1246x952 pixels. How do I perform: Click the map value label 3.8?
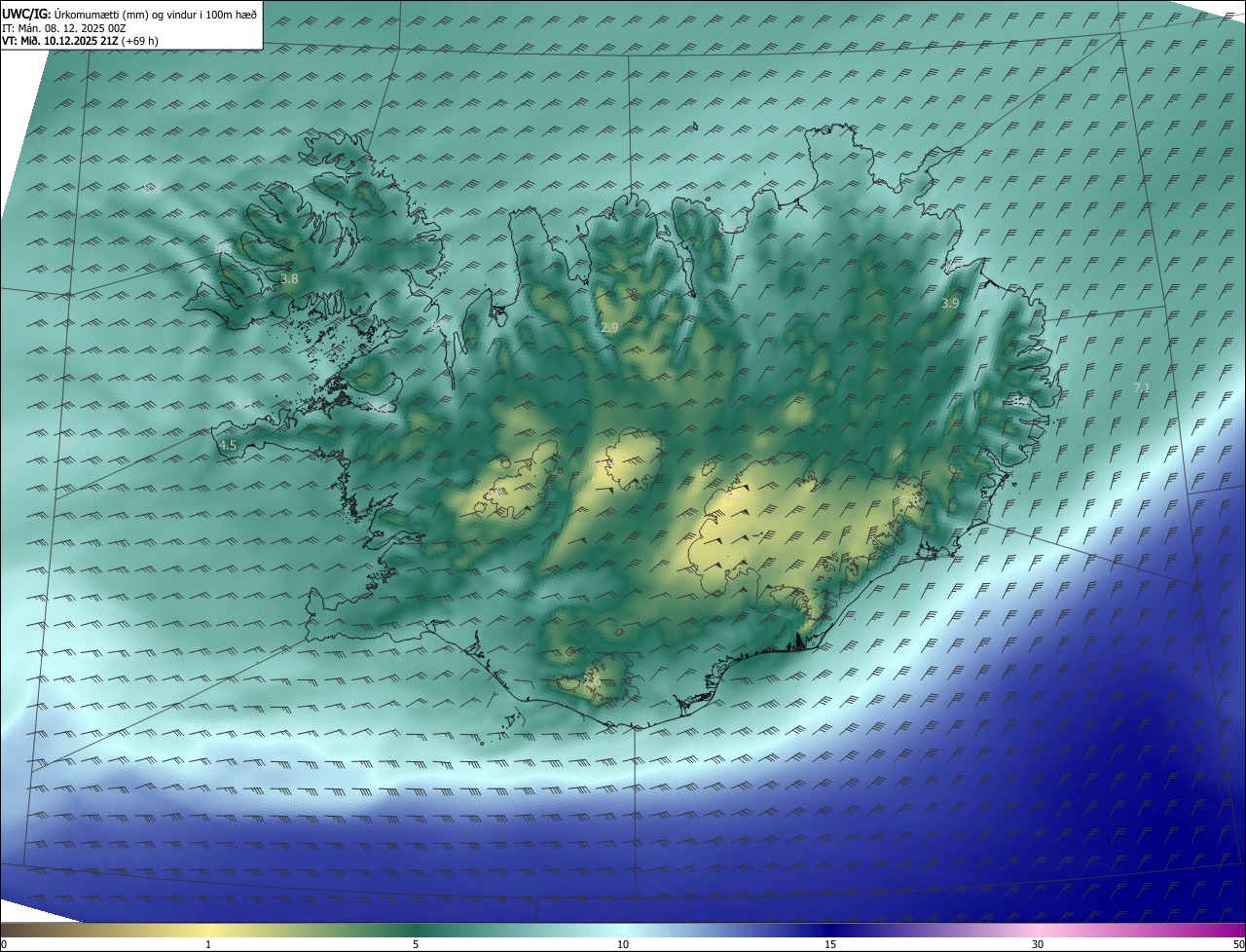pos(289,279)
